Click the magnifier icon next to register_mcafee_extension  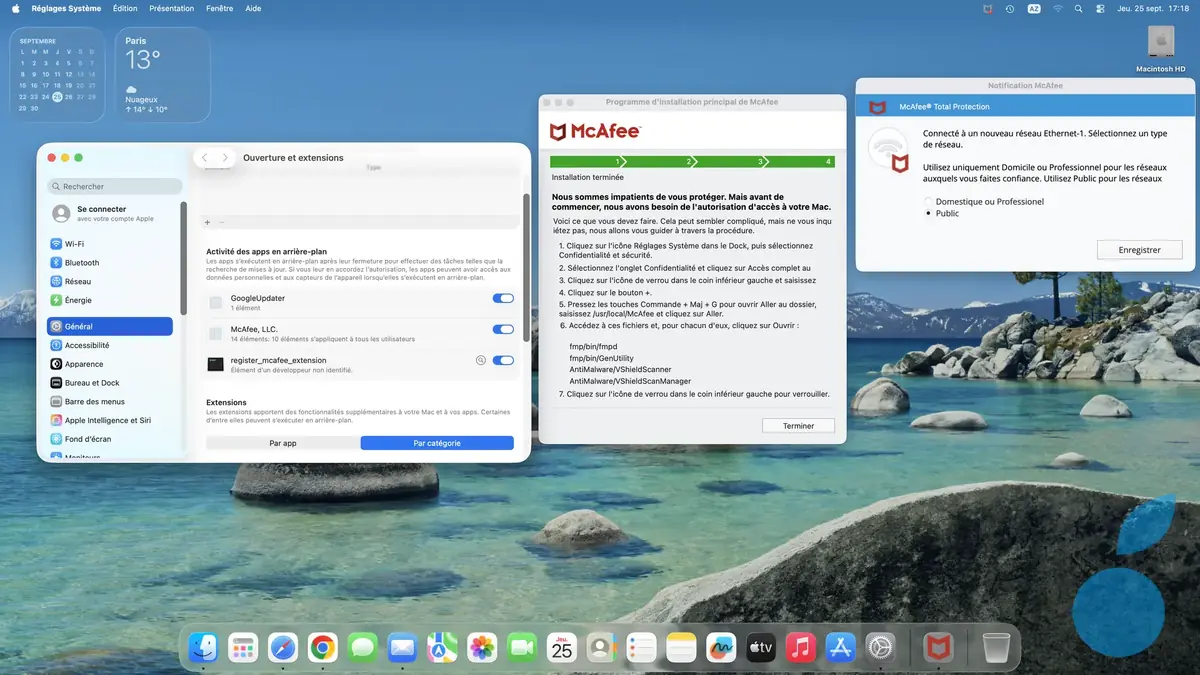481,358
